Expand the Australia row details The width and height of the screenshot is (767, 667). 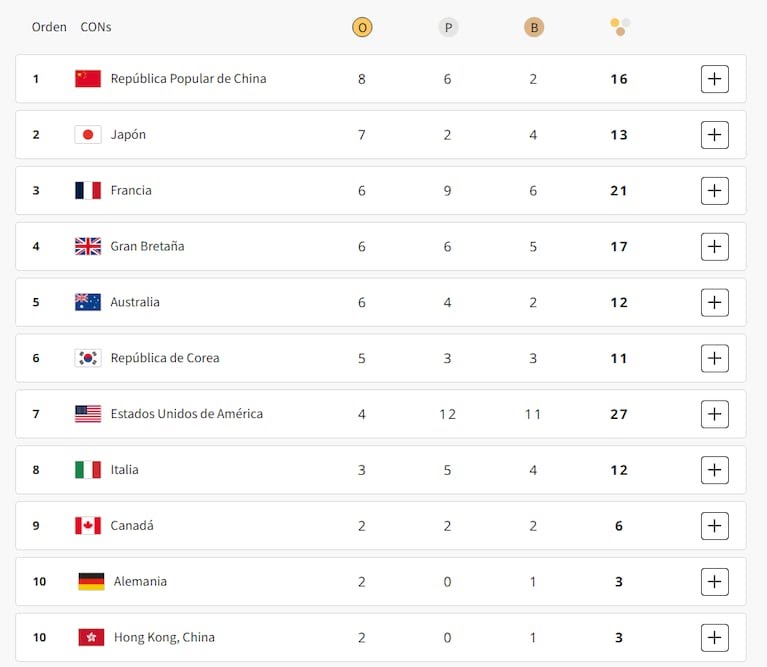click(714, 302)
